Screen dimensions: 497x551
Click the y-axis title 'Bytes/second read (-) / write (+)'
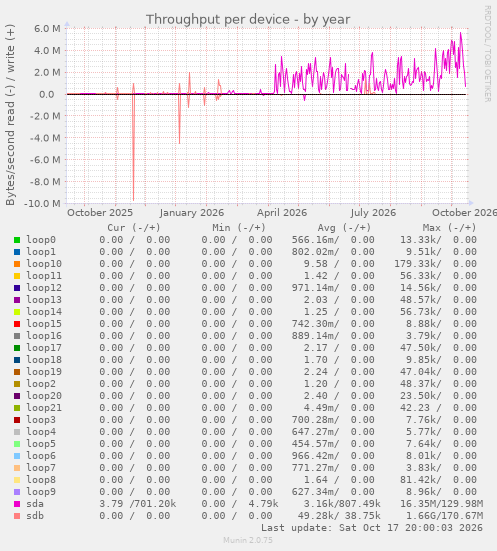click(10, 115)
